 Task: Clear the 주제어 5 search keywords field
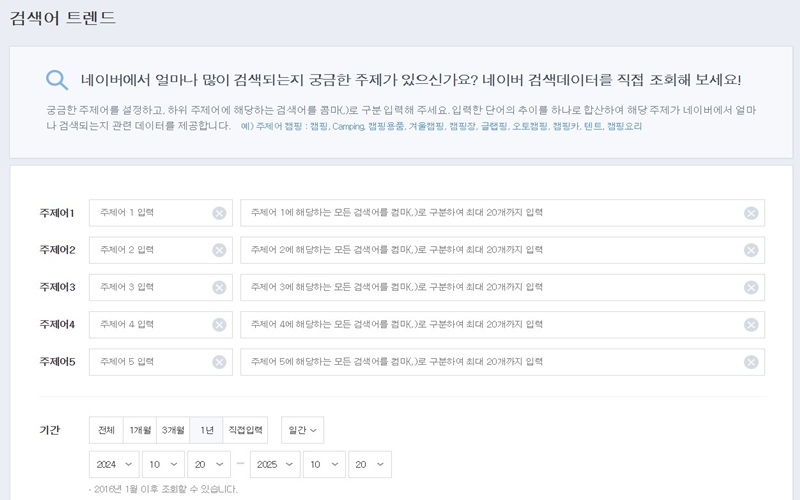[751, 362]
